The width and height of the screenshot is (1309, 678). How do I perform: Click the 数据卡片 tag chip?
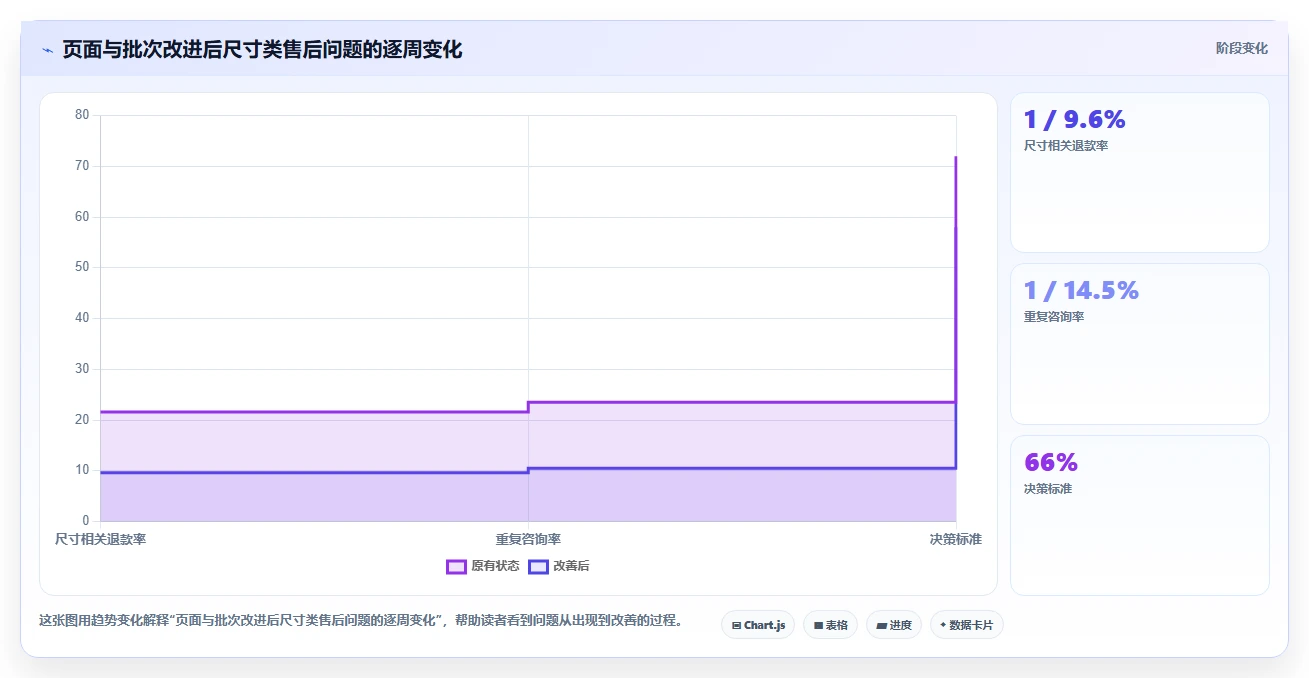966,625
